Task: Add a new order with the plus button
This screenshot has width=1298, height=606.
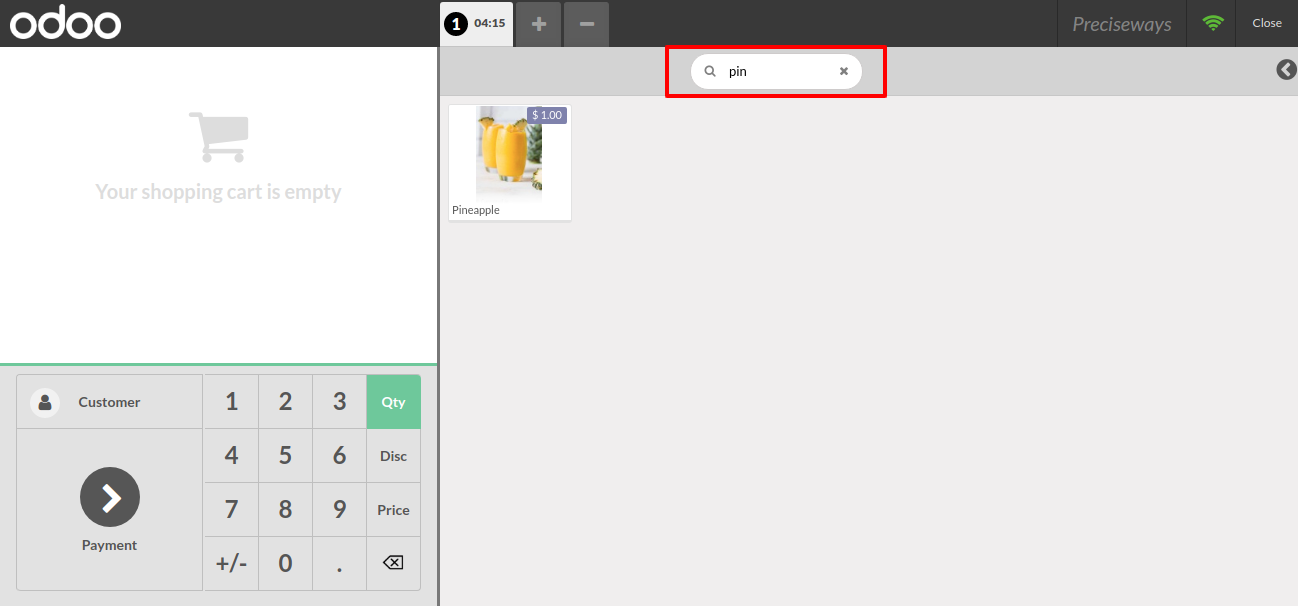Action: tap(538, 24)
